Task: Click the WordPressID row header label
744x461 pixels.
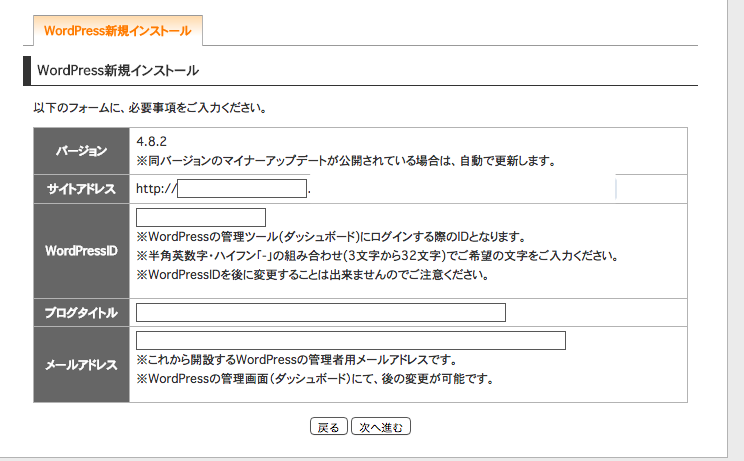Action: [82, 251]
